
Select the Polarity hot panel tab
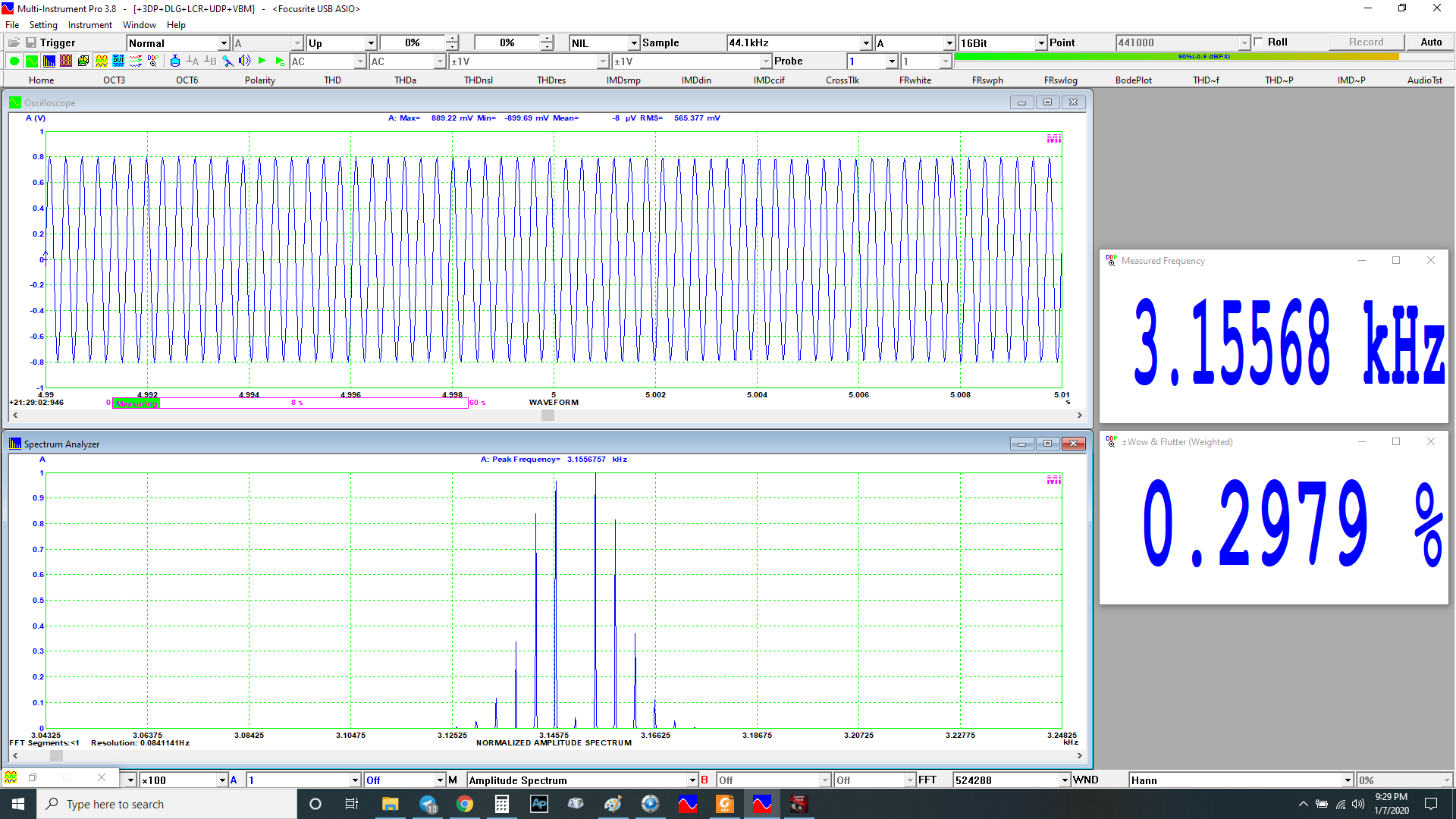260,80
